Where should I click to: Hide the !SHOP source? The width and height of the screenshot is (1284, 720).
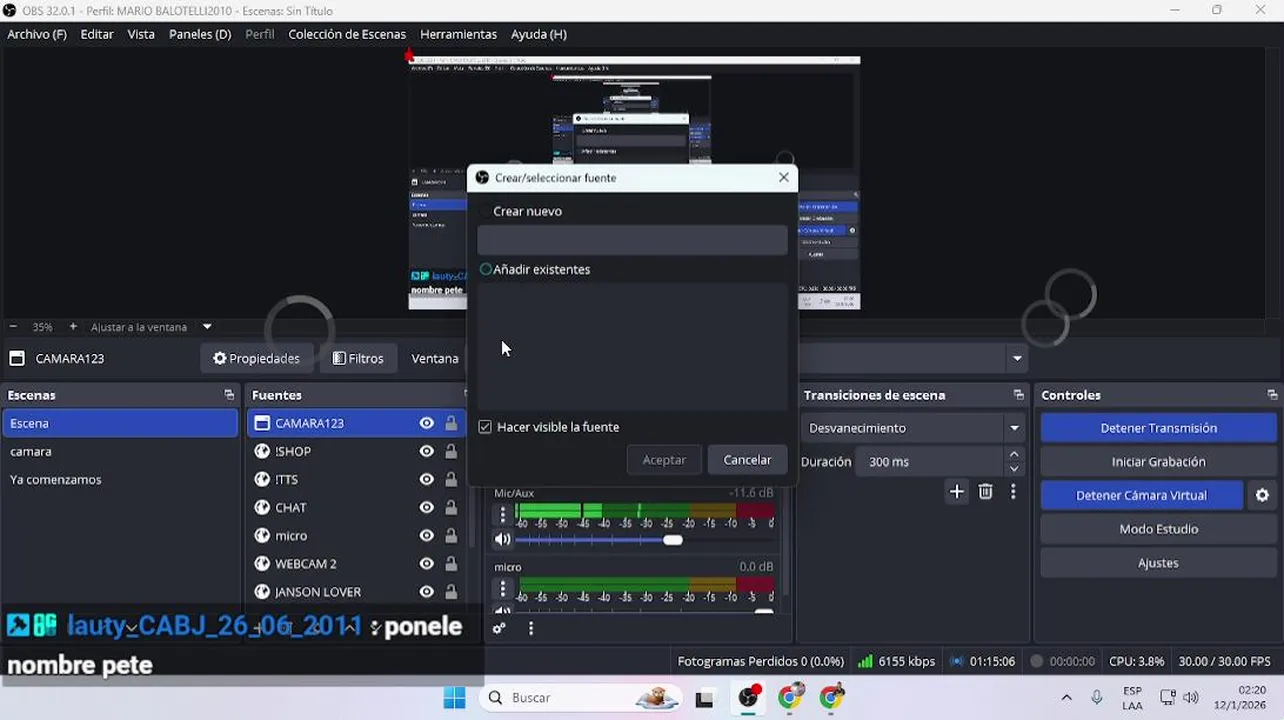click(427, 451)
